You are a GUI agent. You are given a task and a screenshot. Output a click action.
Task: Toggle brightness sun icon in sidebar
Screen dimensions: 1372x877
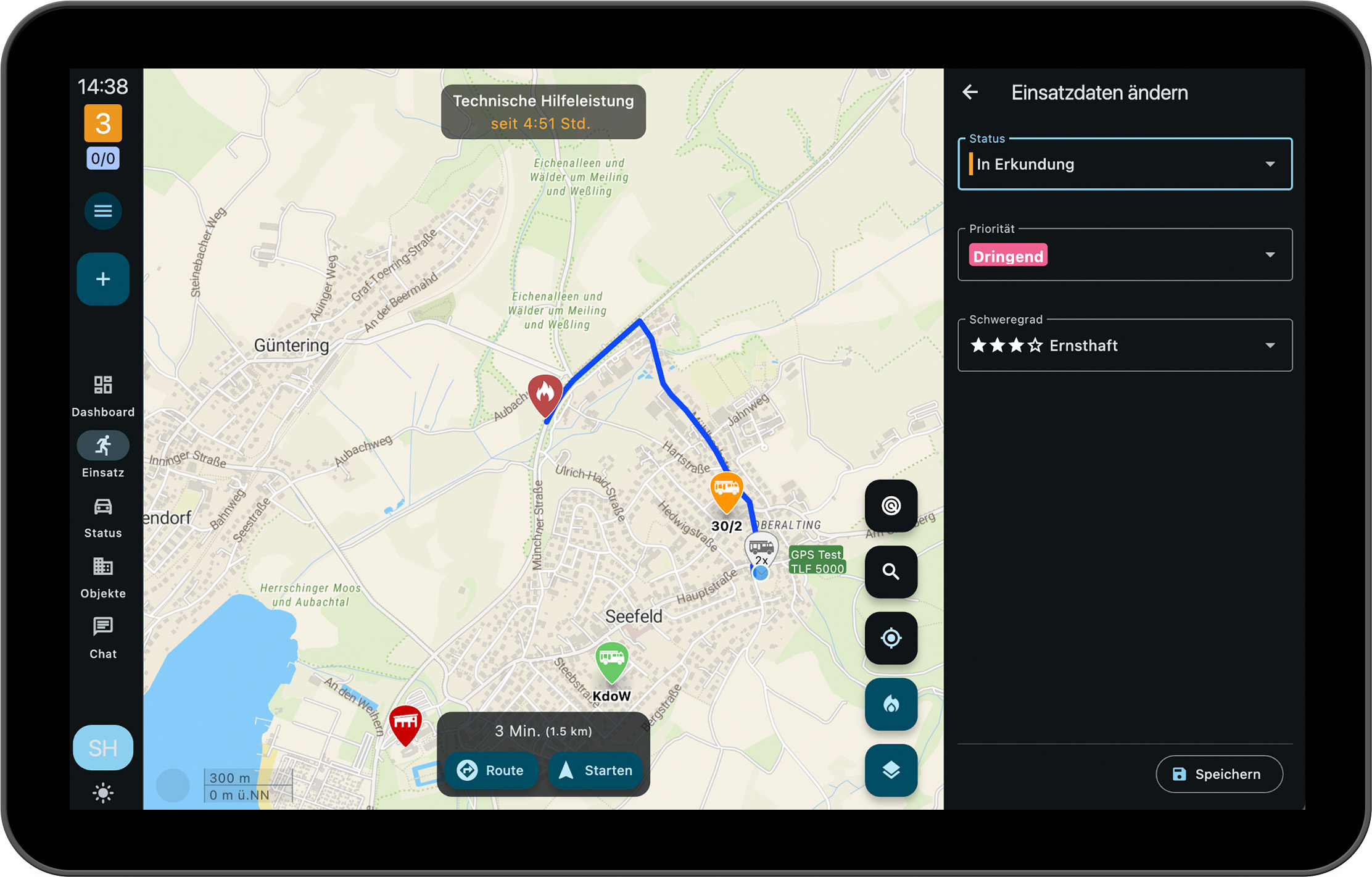102,792
